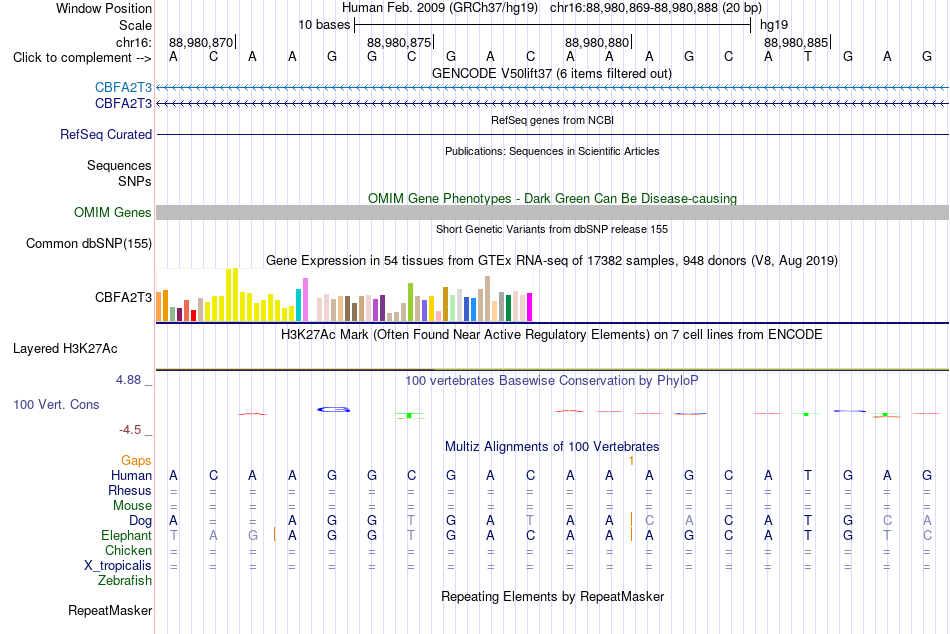The width and height of the screenshot is (950, 634).
Task: Click the '10 bases' scale label
Action: [324, 25]
